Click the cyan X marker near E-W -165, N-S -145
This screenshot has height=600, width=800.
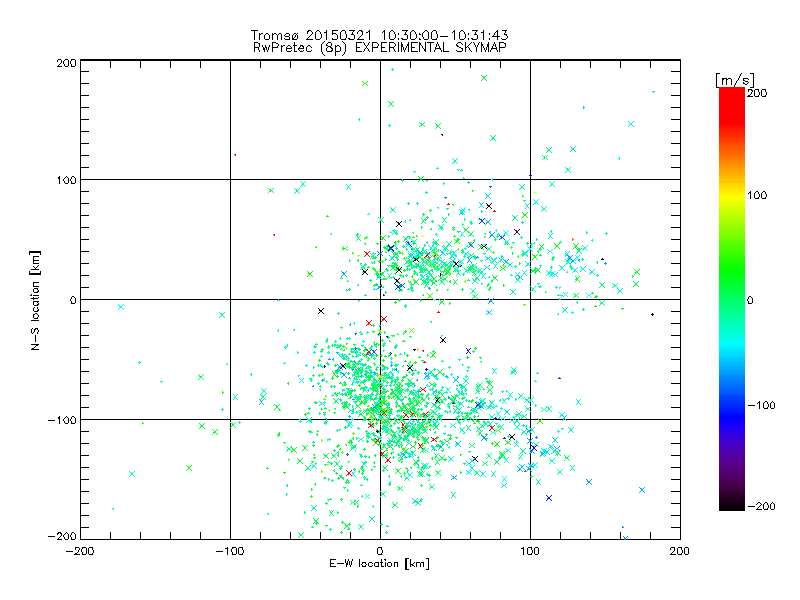132,474
